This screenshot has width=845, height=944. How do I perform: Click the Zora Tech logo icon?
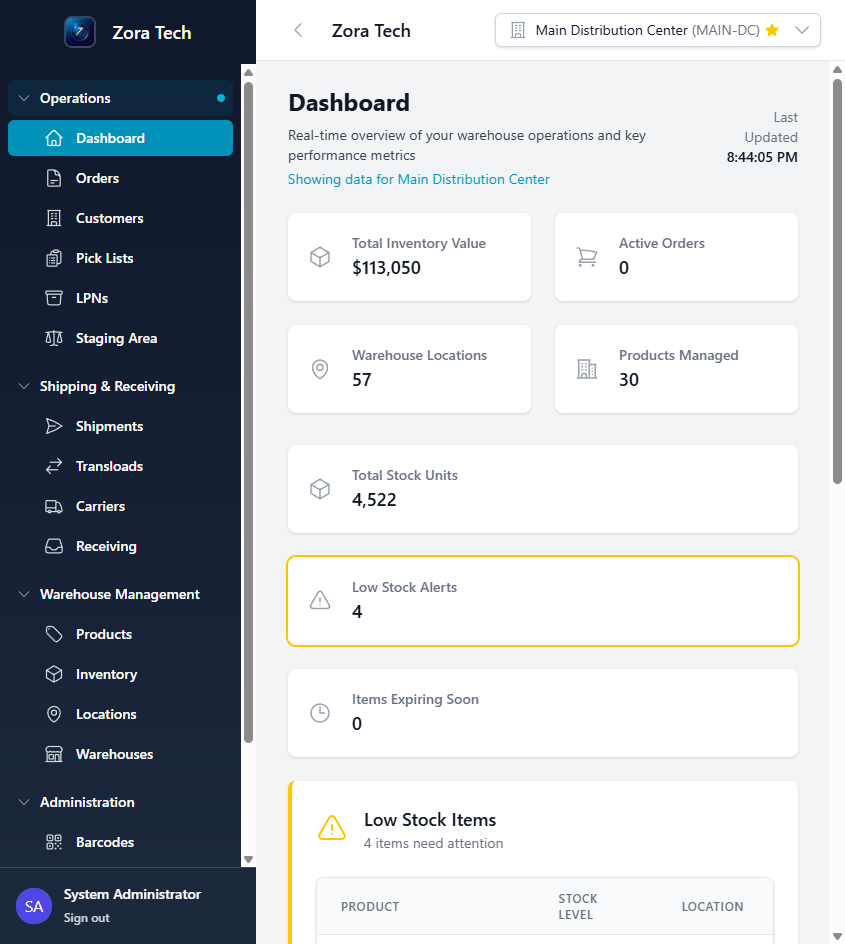[x=79, y=32]
